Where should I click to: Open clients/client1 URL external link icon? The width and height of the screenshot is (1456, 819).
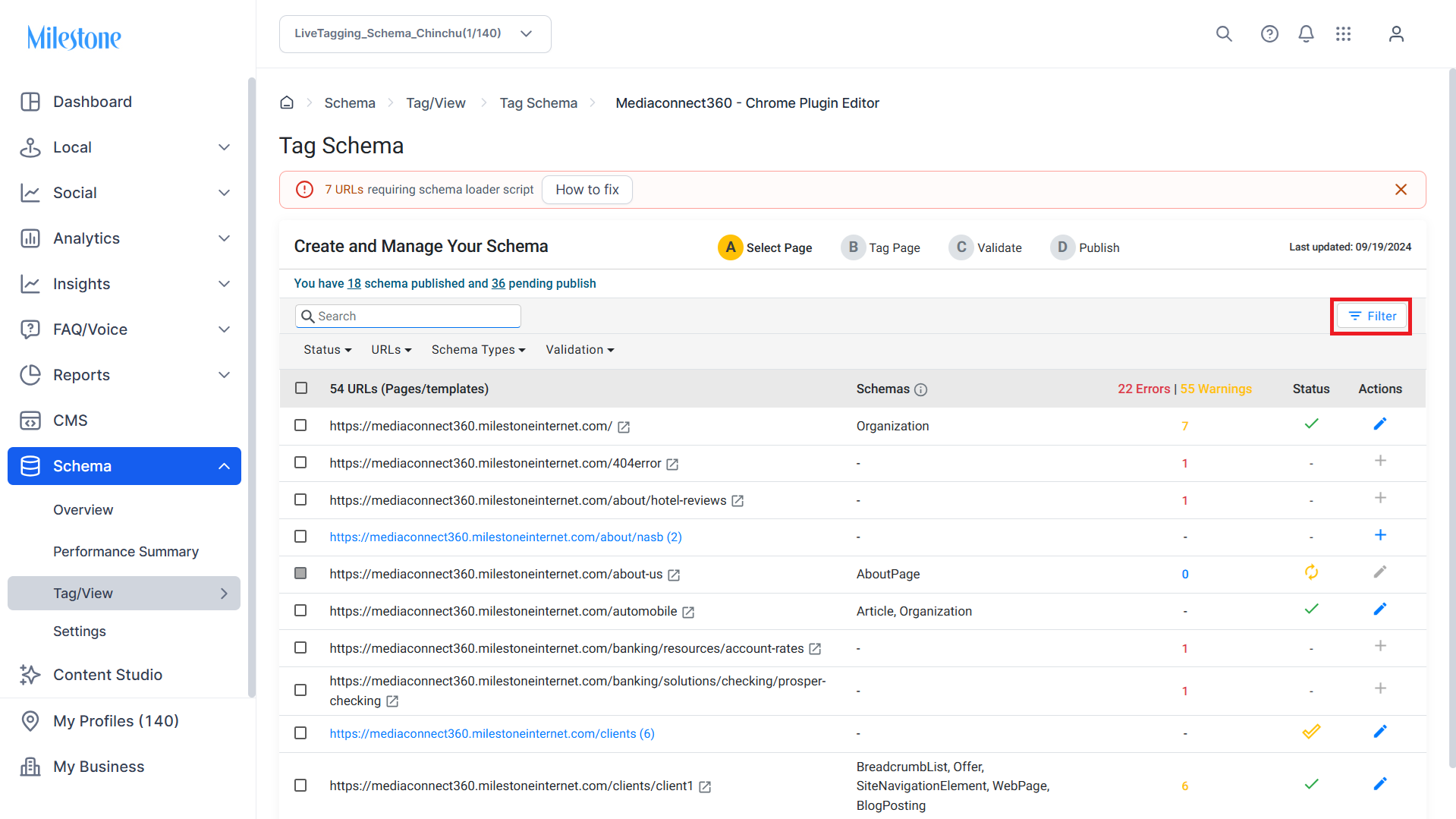pyautogui.click(x=705, y=787)
